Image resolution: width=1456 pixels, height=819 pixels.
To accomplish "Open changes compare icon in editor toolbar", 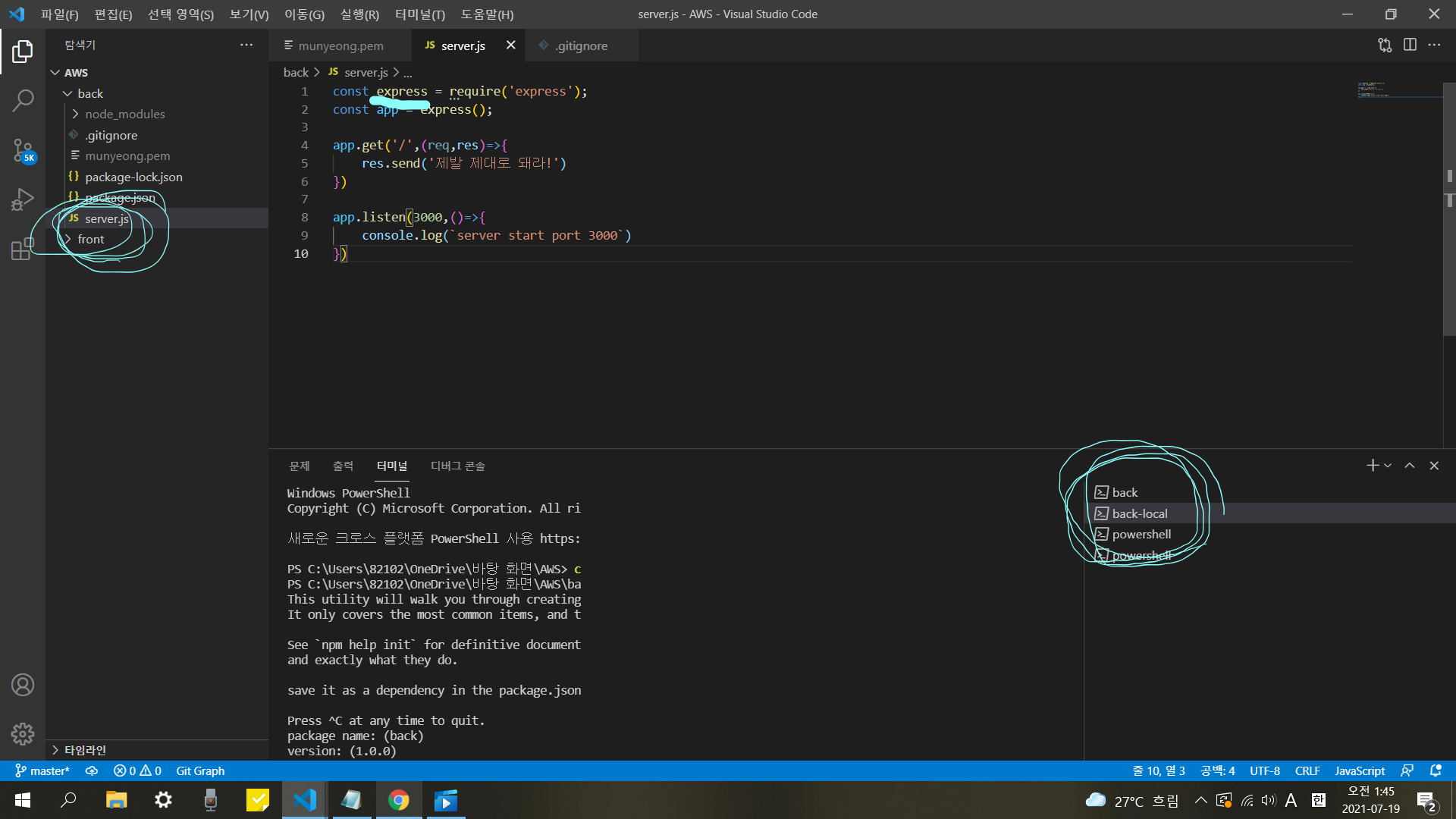I will point(1385,45).
